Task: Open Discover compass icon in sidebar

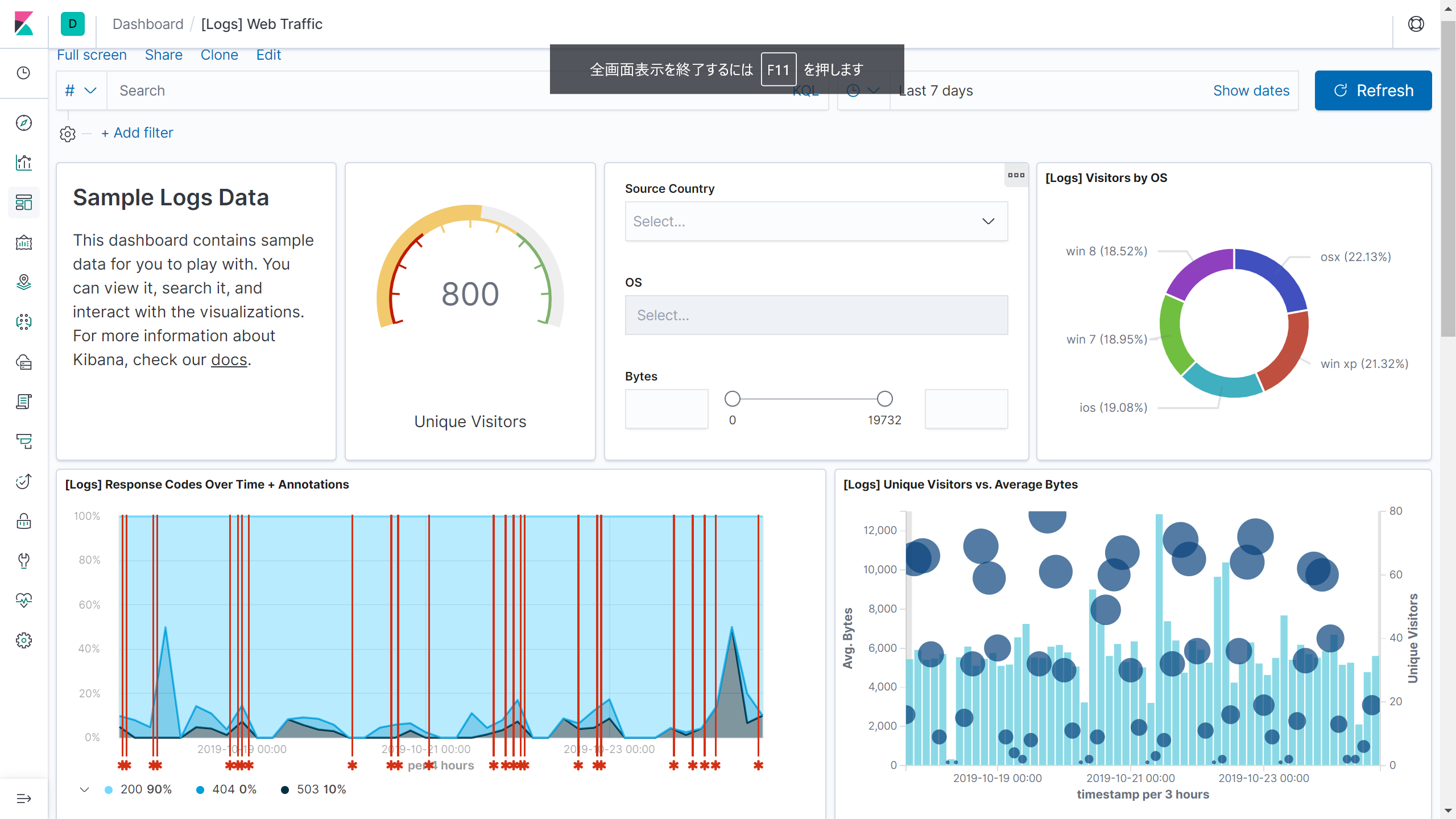Action: [x=23, y=123]
